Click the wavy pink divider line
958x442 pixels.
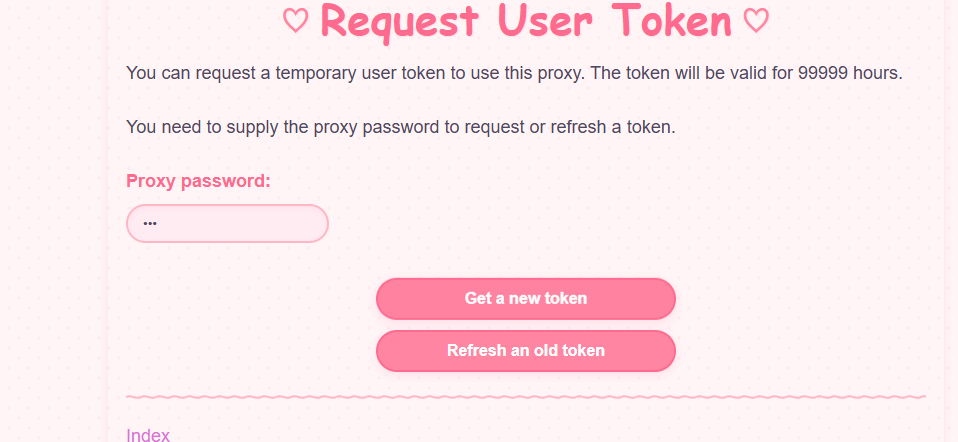point(525,397)
